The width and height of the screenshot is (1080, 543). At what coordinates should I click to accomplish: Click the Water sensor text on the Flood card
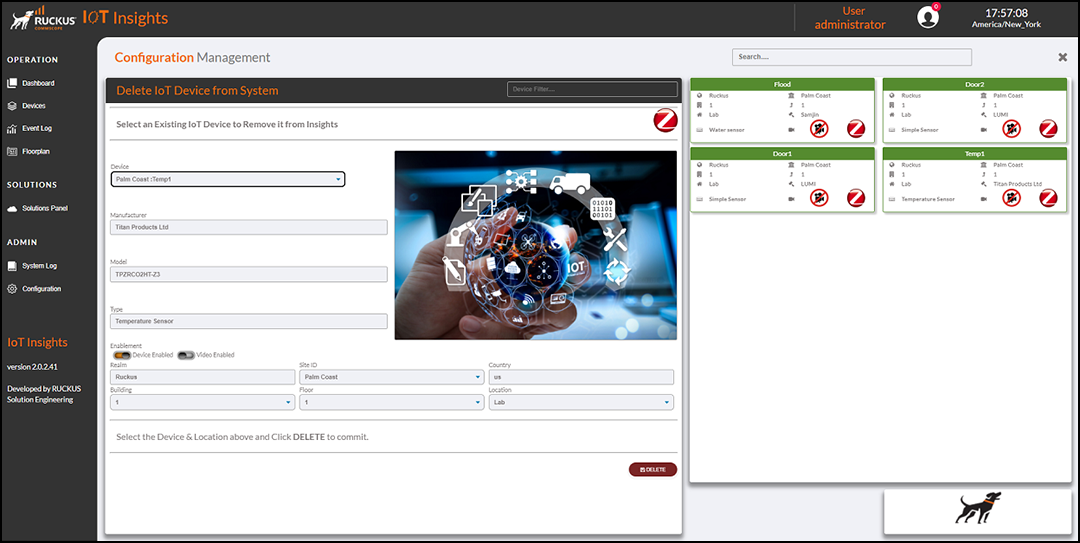click(x=727, y=130)
